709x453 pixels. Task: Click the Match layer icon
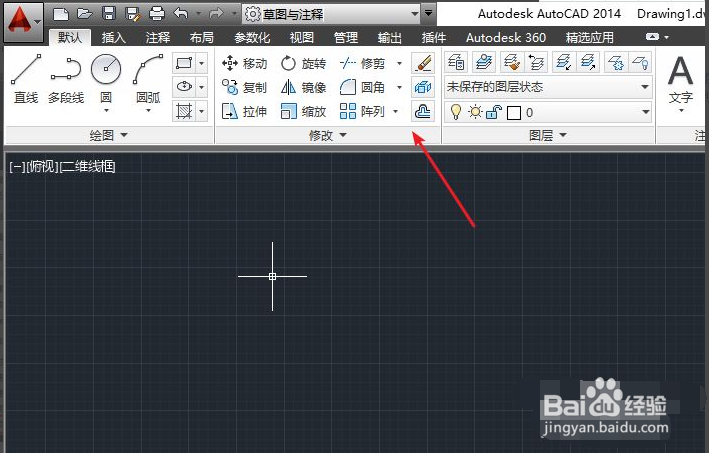[x=512, y=62]
